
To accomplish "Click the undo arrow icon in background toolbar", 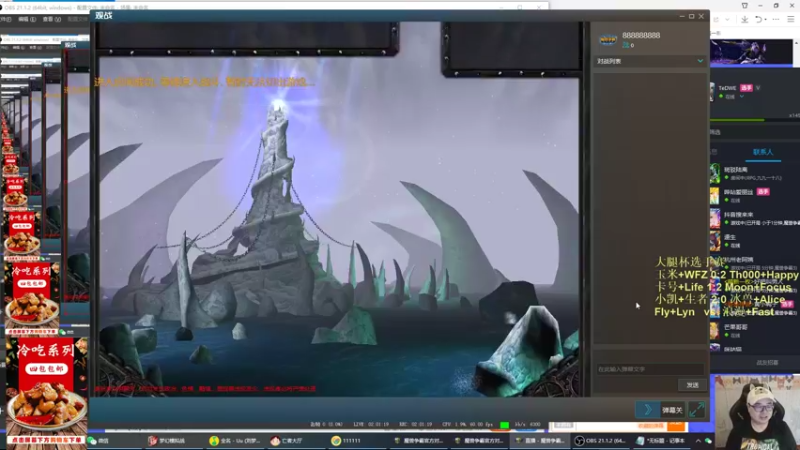I will point(760,19).
